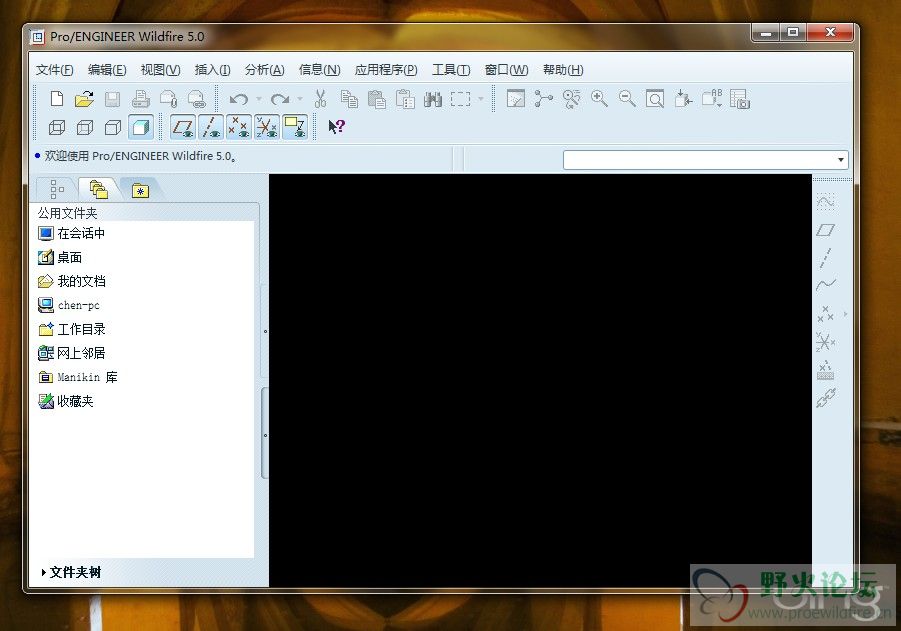
Task: Click the sketch tool in right toolbar
Action: [x=826, y=201]
